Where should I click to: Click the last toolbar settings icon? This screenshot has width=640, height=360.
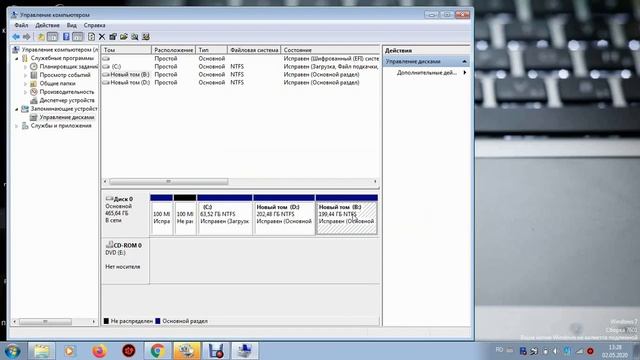pos(146,37)
